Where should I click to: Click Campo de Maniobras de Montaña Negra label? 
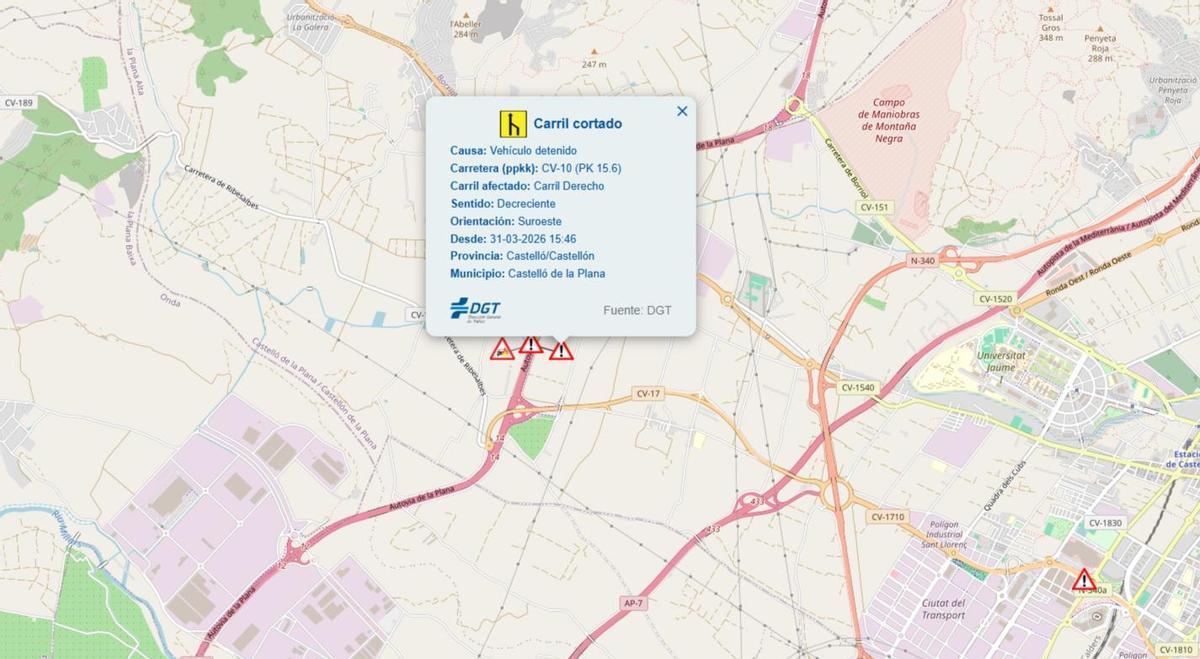pyautogui.click(x=888, y=120)
